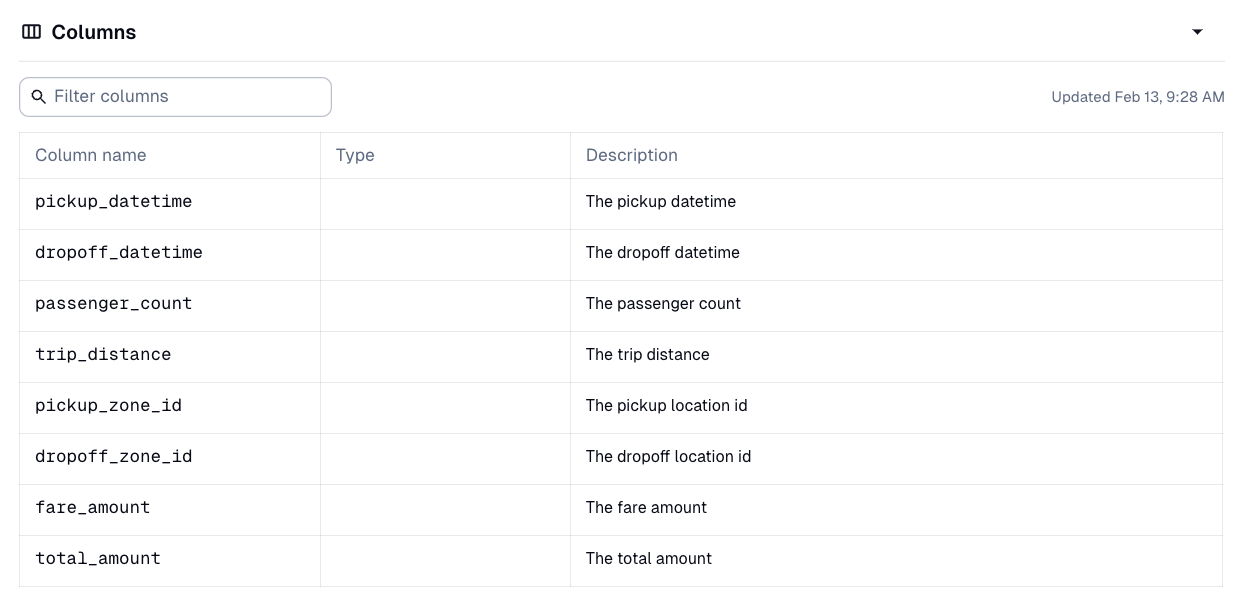The image size is (1250, 610).
Task: Click the magnifier icon in the filter field
Action: coord(39,96)
